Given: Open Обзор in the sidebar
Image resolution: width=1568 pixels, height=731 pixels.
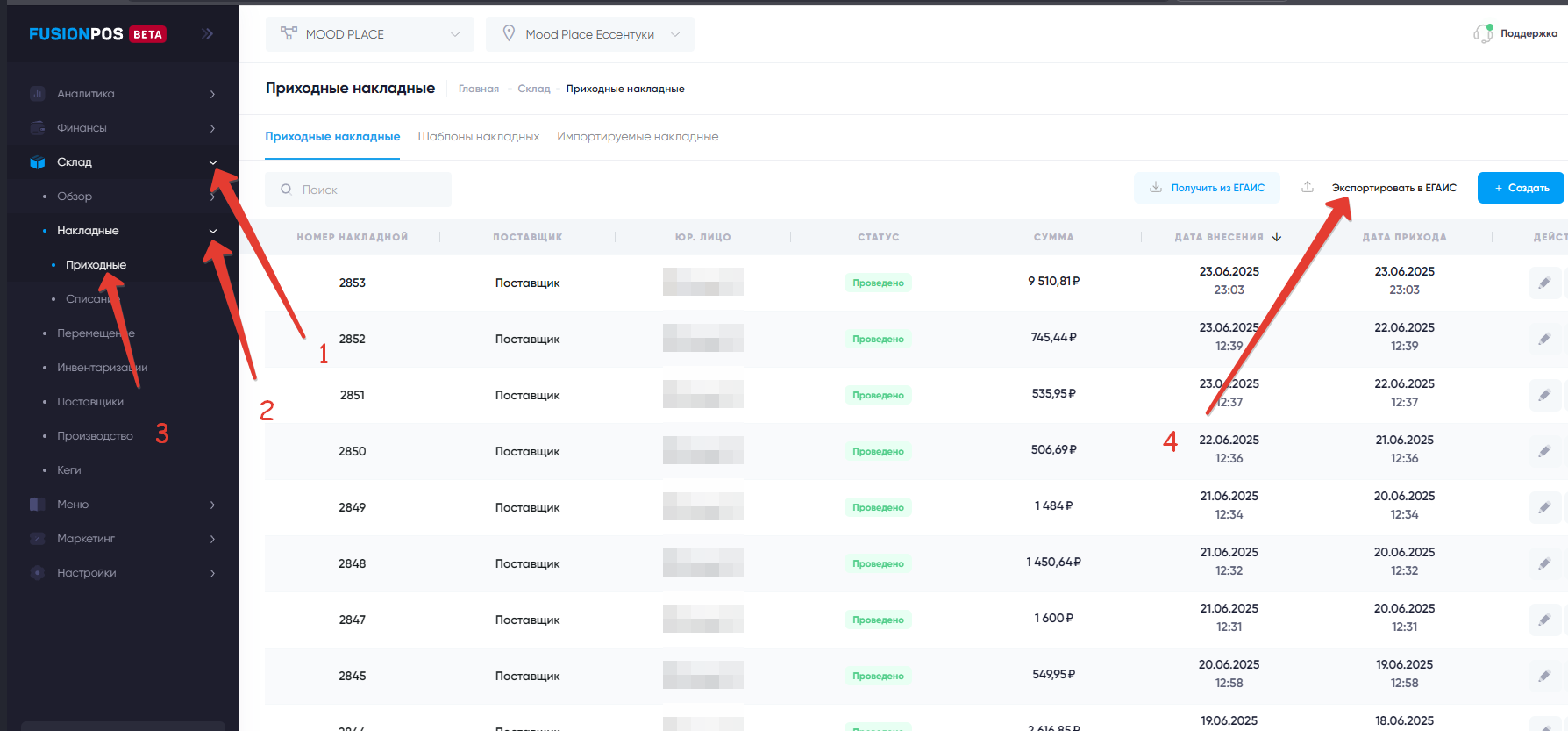Looking at the screenshot, I should point(75,197).
